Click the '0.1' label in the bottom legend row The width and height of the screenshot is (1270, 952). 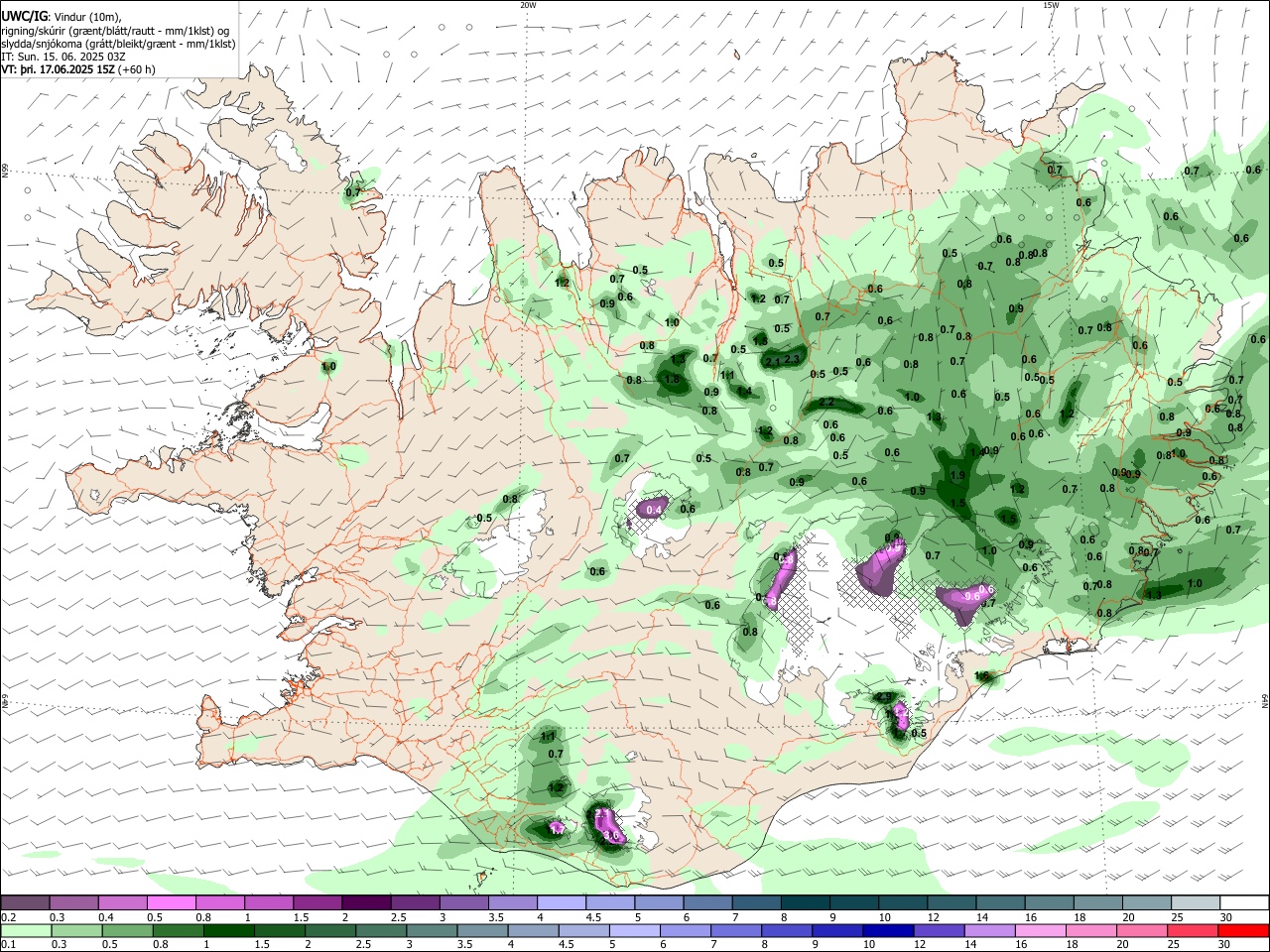[x=8, y=945]
